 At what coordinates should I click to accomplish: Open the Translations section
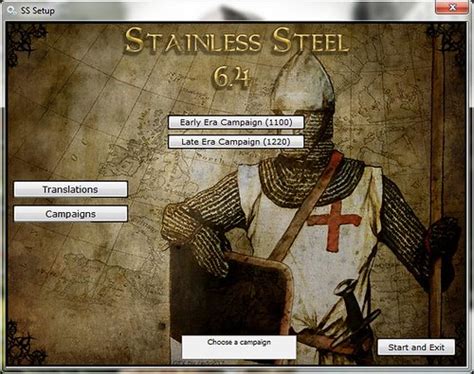pyautogui.click(x=70, y=189)
